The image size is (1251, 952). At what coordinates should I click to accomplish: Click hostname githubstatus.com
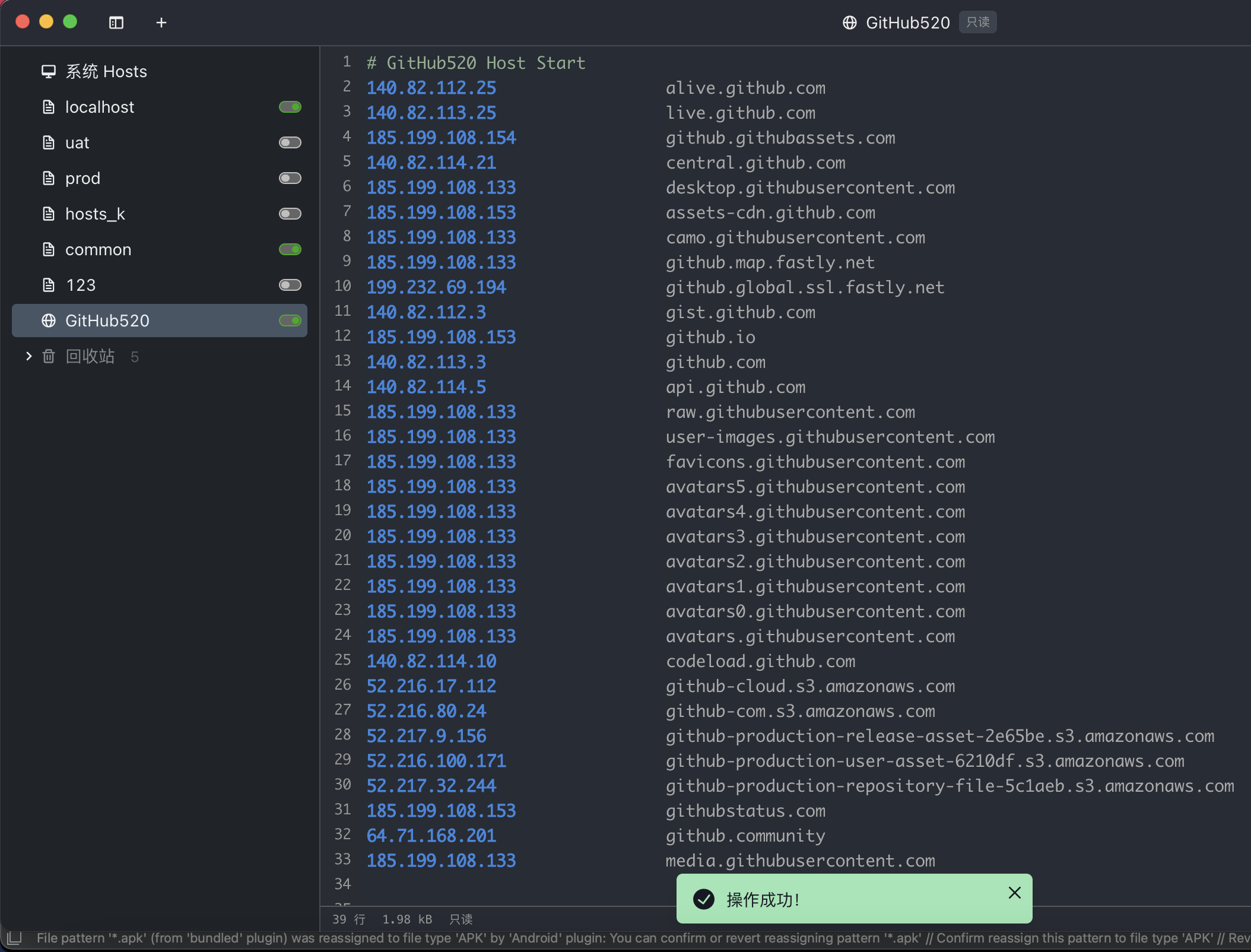[745, 811]
